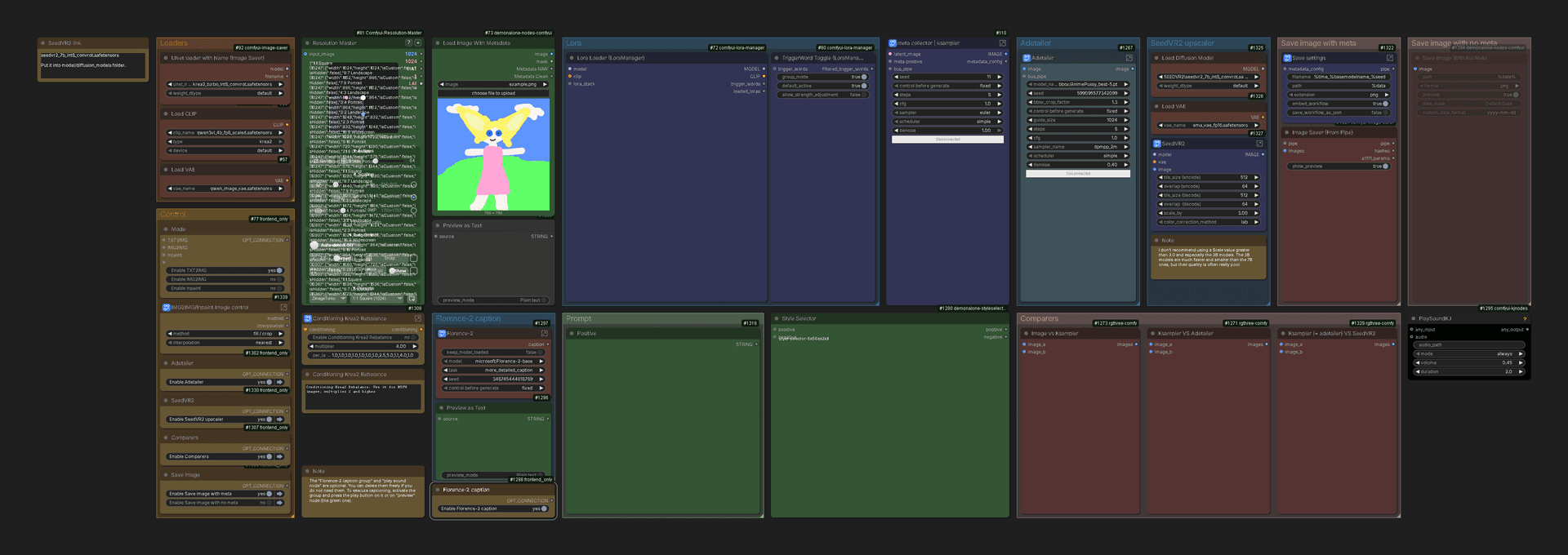
Task: Click jump arrow beside Enable Save image with no meta
Action: tap(279, 503)
